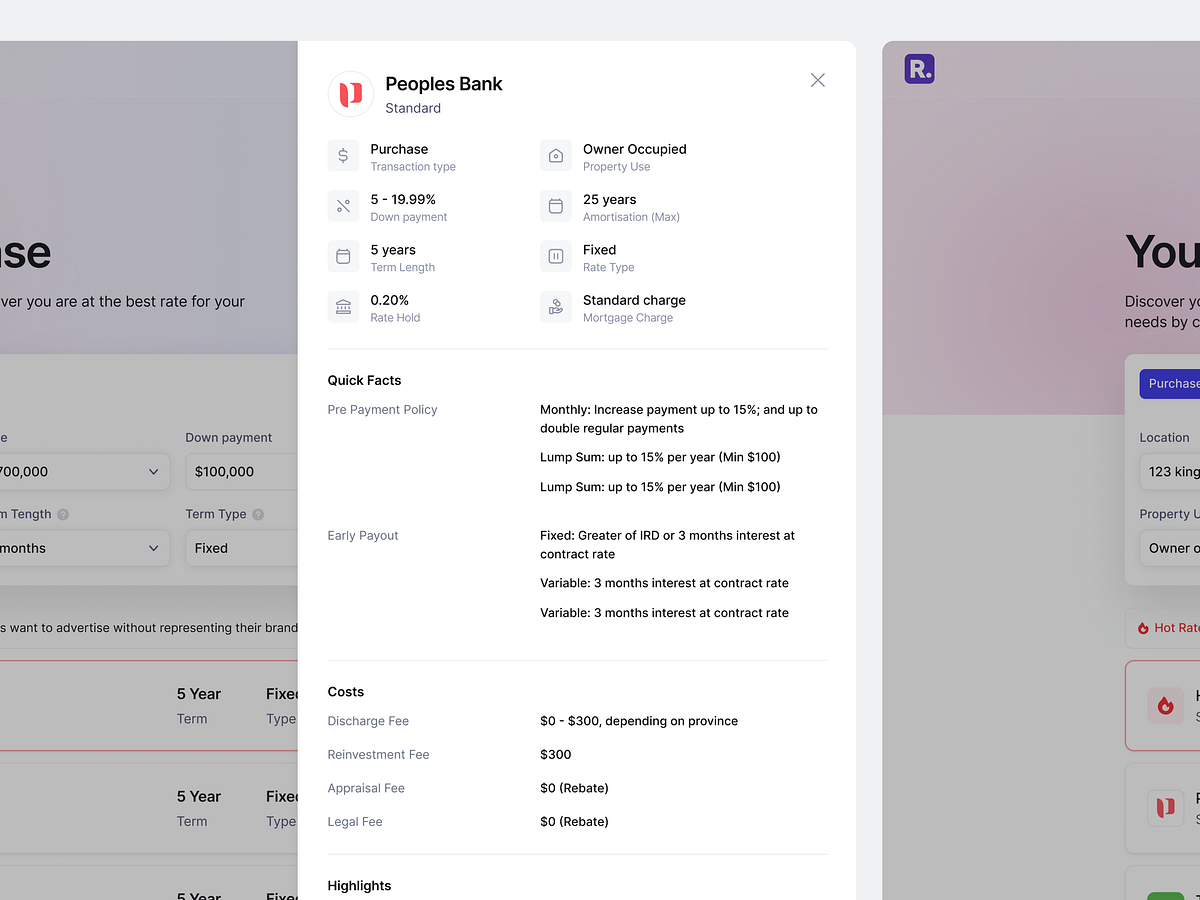Click the Pre Payment Policy label
Viewport: 1200px width, 900px height.
point(383,409)
